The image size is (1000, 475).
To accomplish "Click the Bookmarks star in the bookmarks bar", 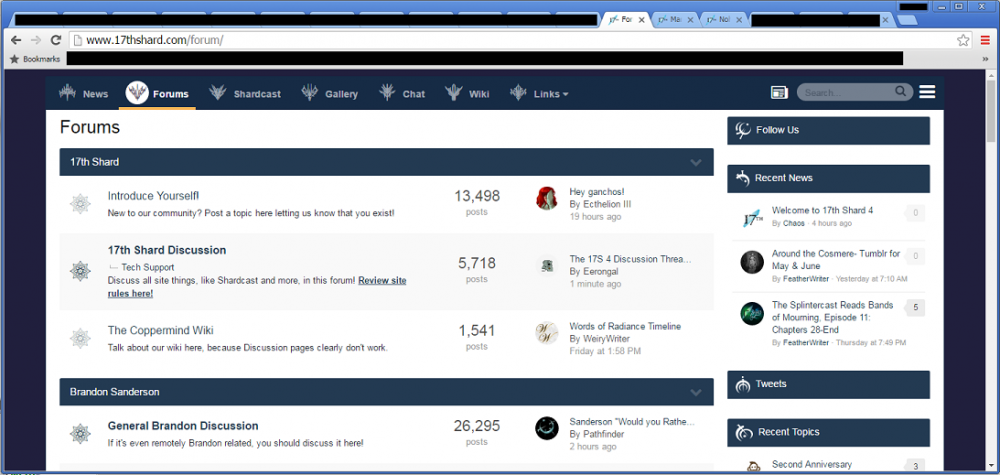I will [15, 59].
